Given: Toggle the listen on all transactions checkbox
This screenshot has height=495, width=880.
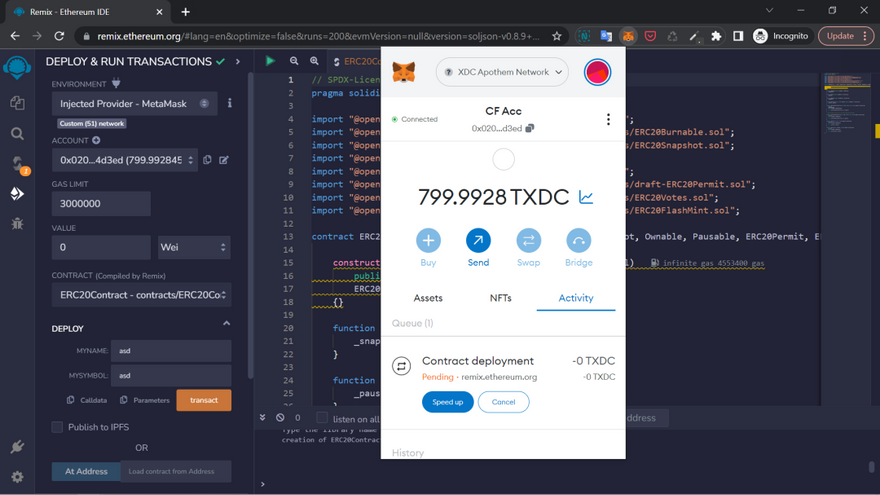Looking at the screenshot, I should tap(322, 418).
